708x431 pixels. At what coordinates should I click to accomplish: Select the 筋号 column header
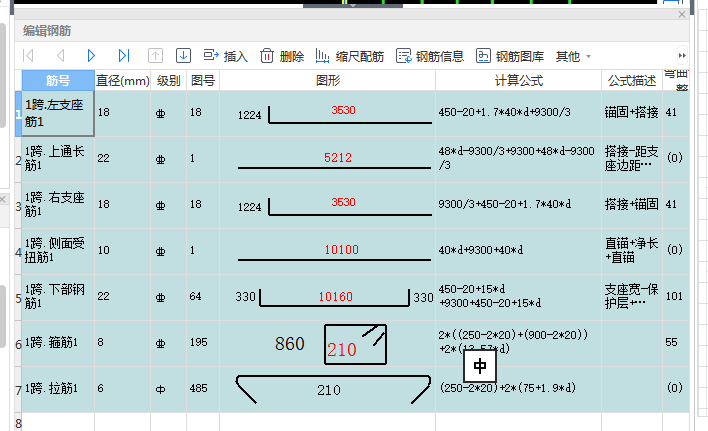(58, 80)
